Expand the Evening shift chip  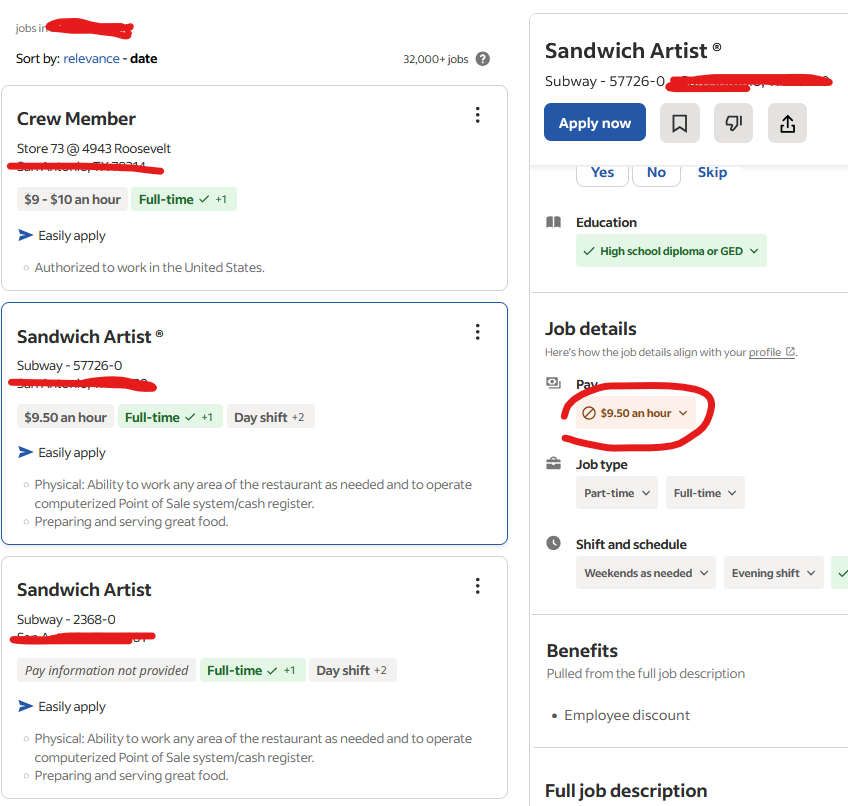click(773, 573)
